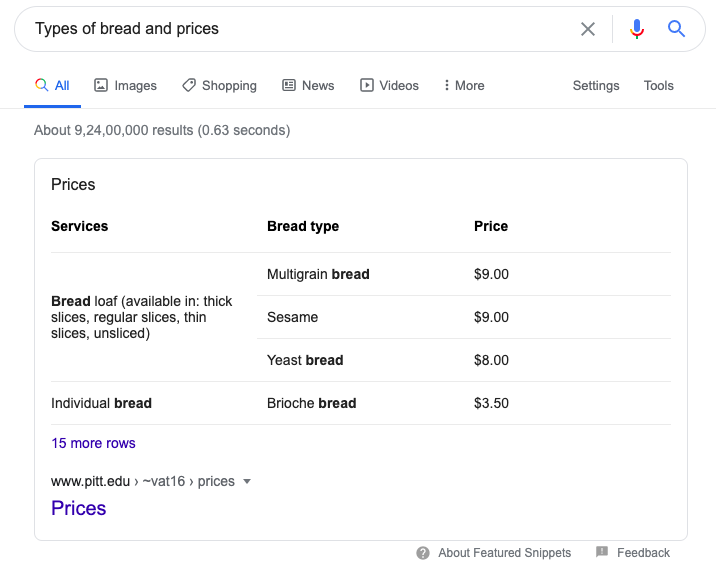The height and width of the screenshot is (575, 716).
Task: Click the blue magnifier search button
Action: pos(677,29)
